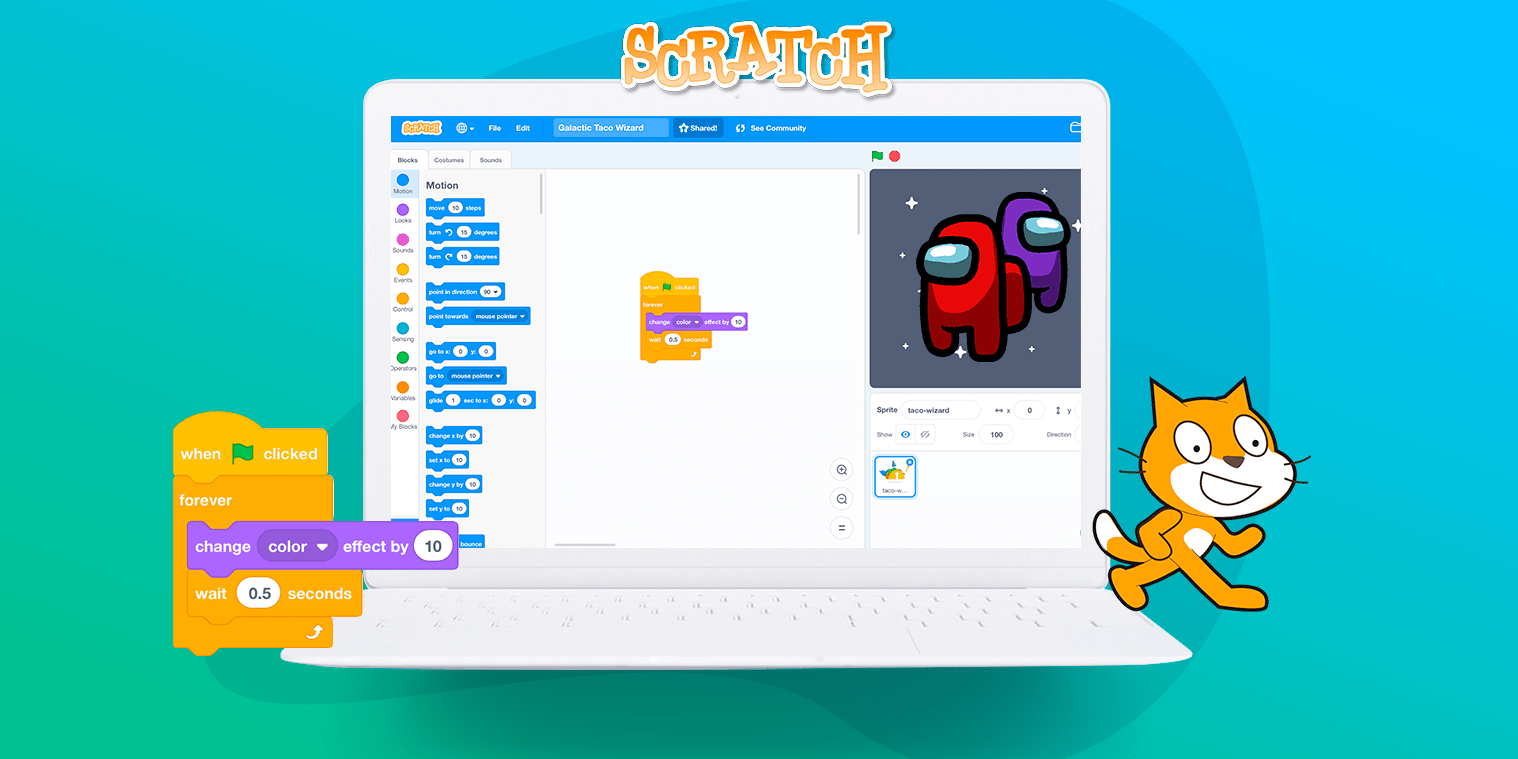
Task: Click the sprite Size field showing 100
Action: coord(997,435)
